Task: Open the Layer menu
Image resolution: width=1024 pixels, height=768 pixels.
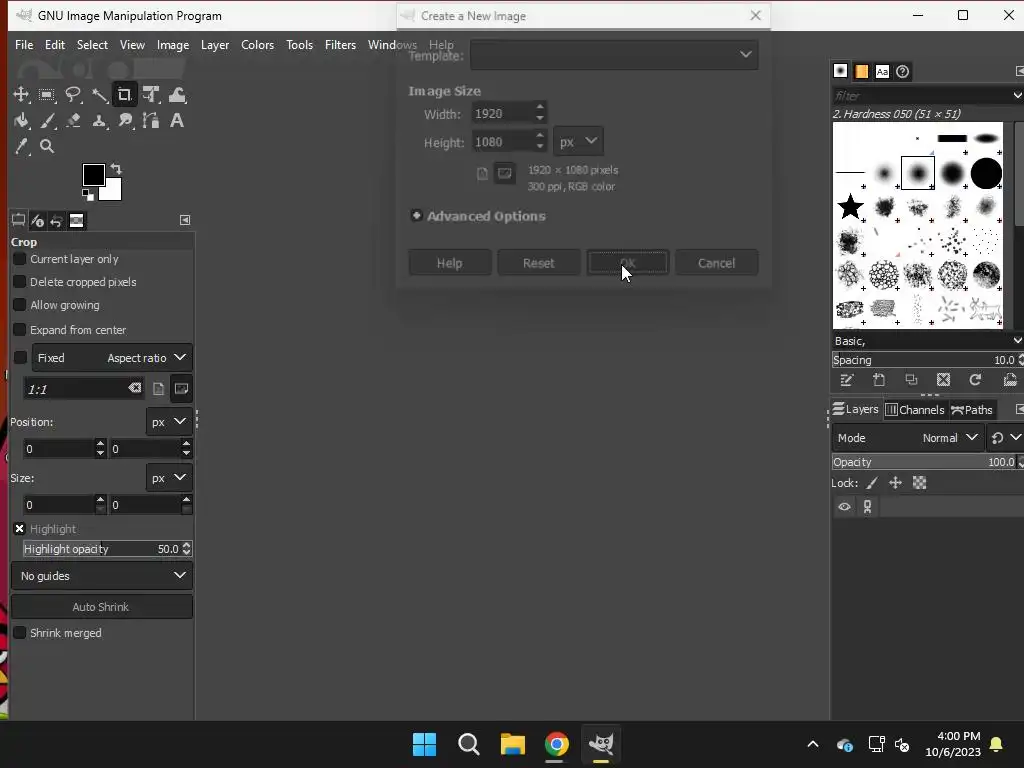Action: [x=215, y=45]
